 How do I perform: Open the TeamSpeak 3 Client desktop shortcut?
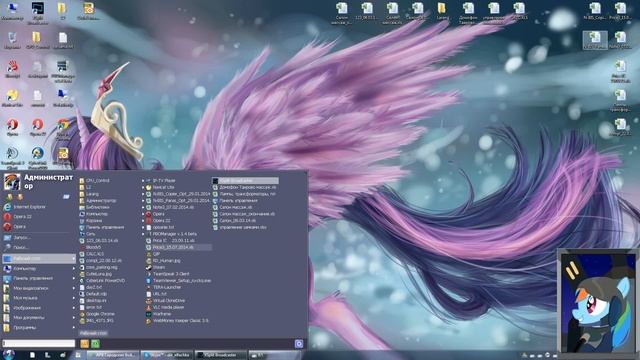point(12,158)
